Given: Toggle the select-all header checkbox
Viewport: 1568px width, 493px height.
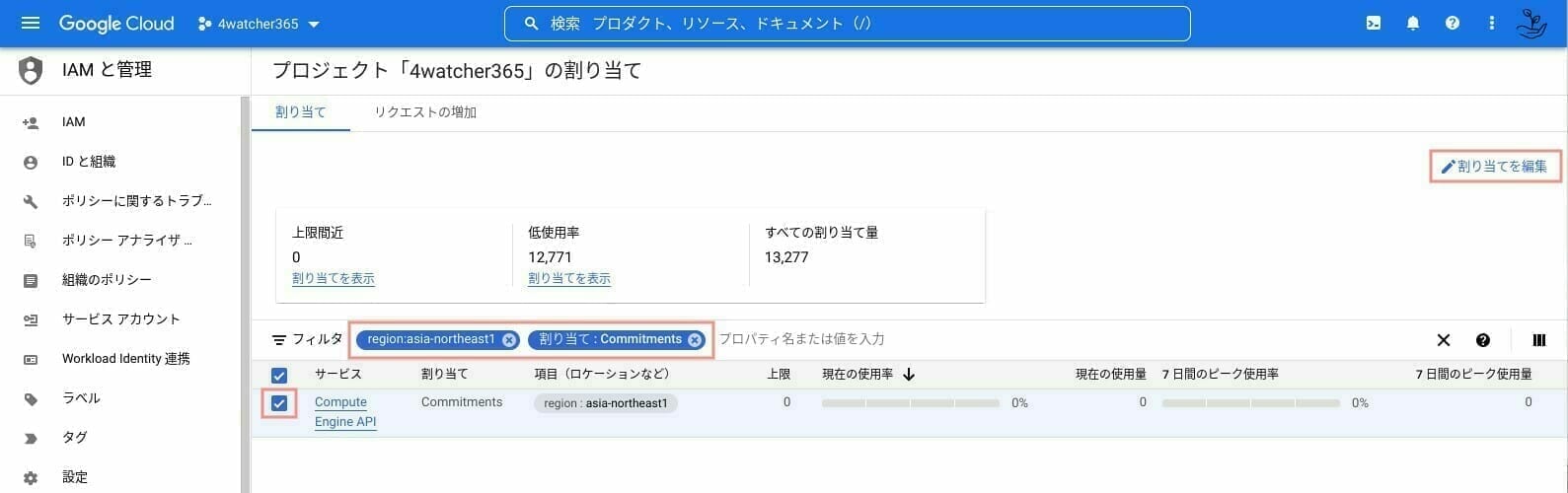Looking at the screenshot, I should [279, 376].
